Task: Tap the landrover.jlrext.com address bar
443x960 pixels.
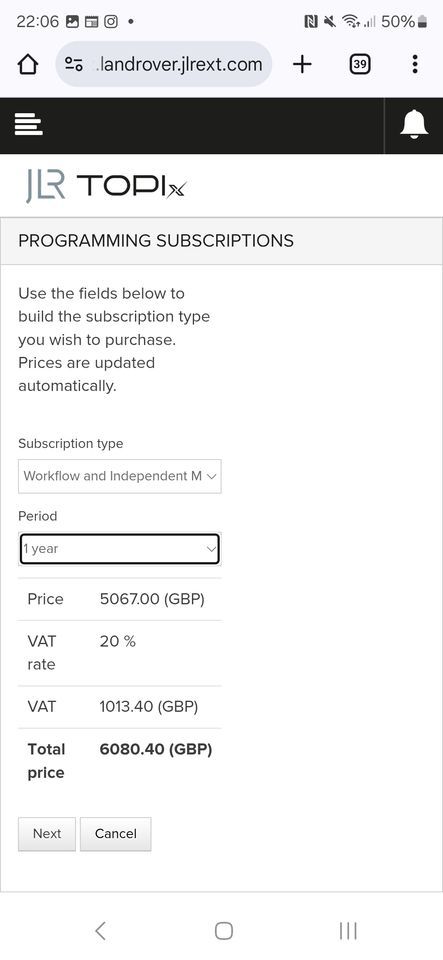Action: tap(164, 64)
